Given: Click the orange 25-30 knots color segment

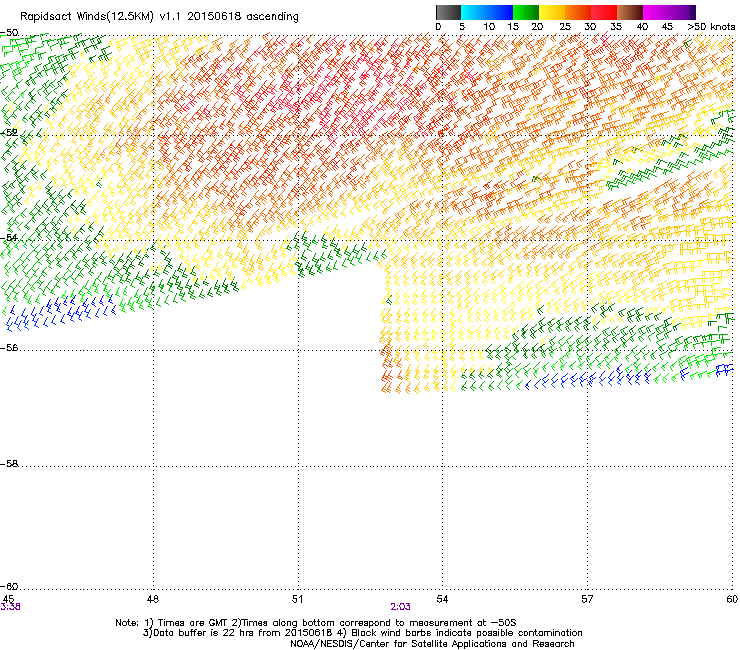Looking at the screenshot, I should point(578,12).
